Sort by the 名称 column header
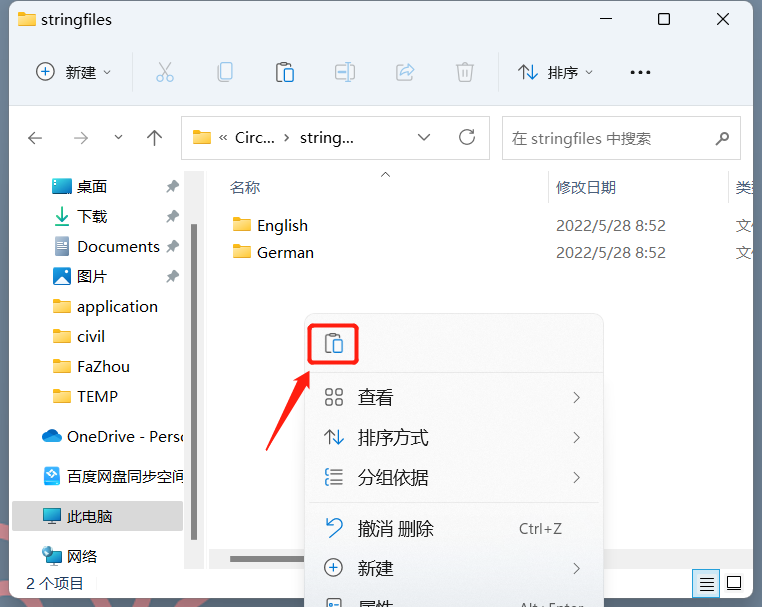Screen dimensions: 762x607 (x=245, y=188)
